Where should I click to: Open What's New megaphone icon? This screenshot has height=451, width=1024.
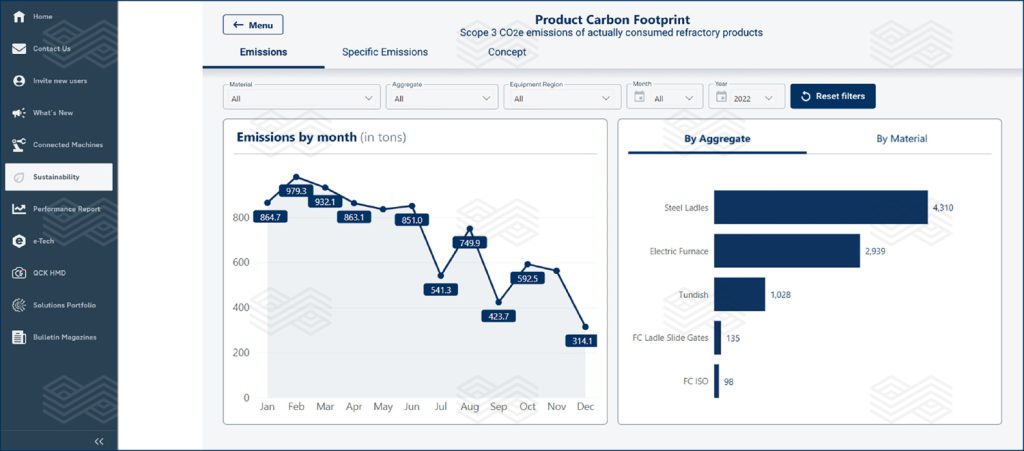[x=19, y=113]
